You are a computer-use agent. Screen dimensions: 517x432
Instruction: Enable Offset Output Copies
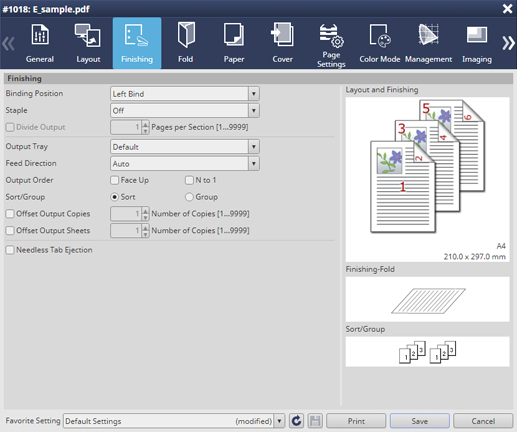[x=10, y=214]
